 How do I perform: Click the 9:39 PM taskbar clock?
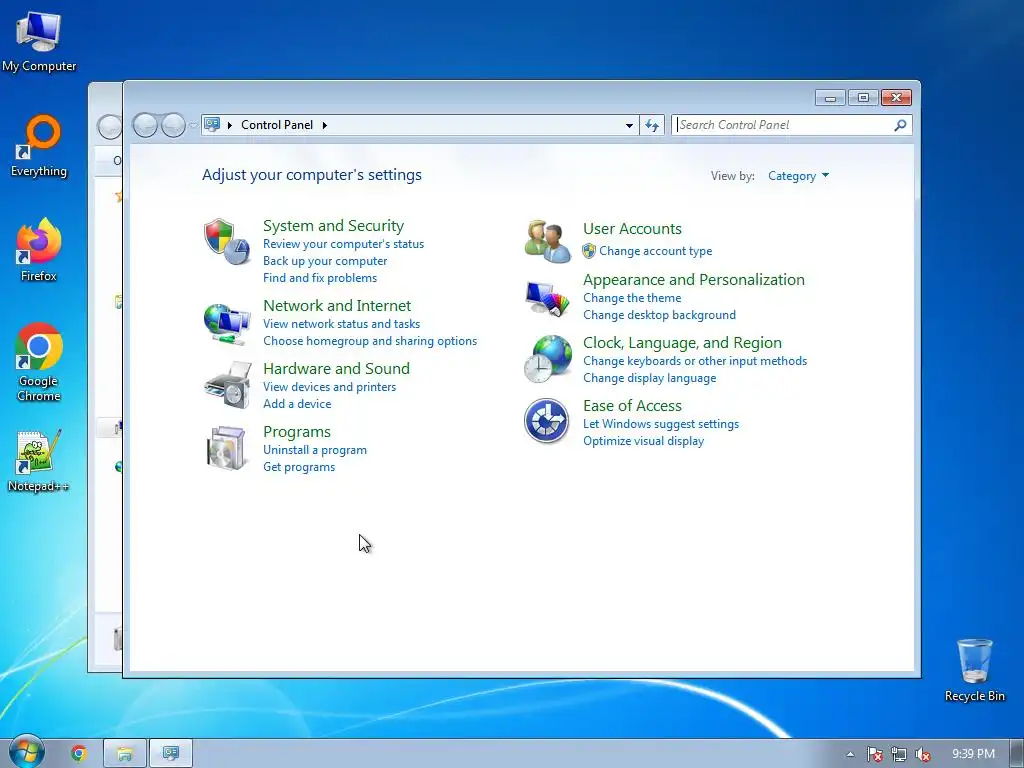tap(973, 754)
